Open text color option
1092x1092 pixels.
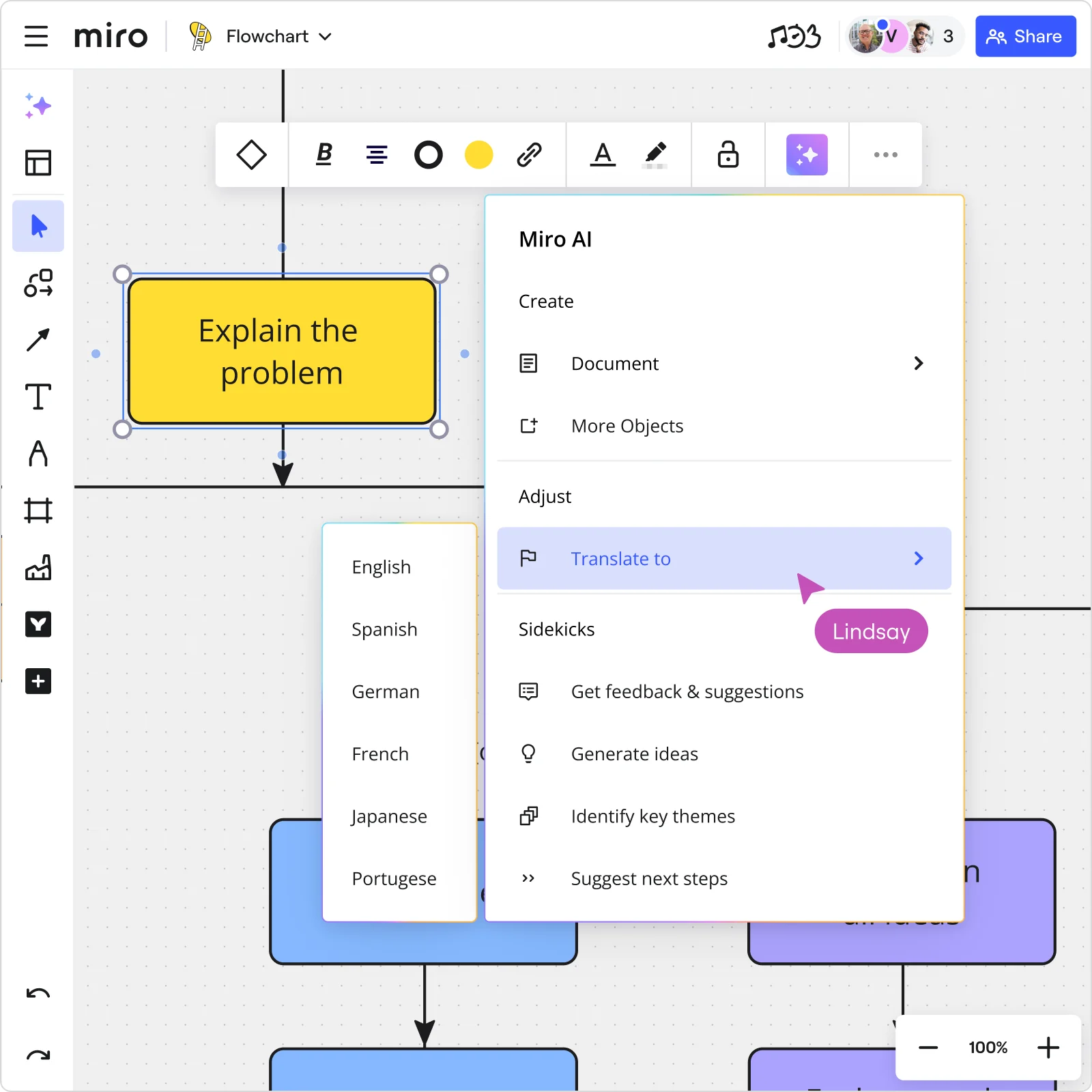603,155
